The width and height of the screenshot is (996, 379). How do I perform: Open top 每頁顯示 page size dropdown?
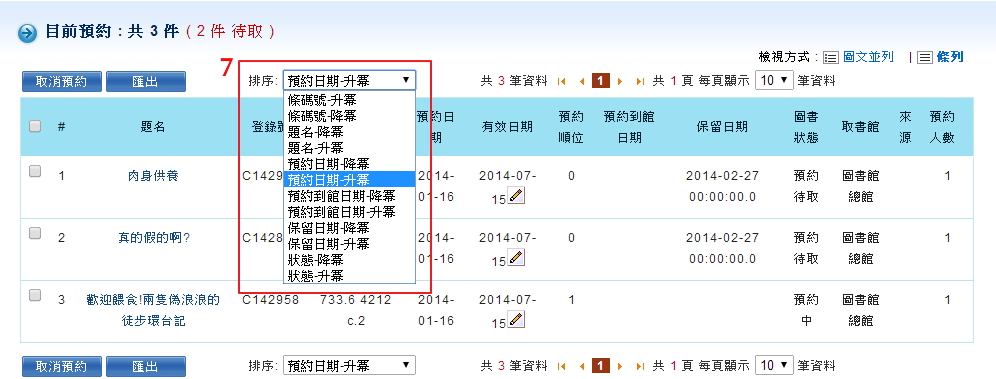point(774,81)
